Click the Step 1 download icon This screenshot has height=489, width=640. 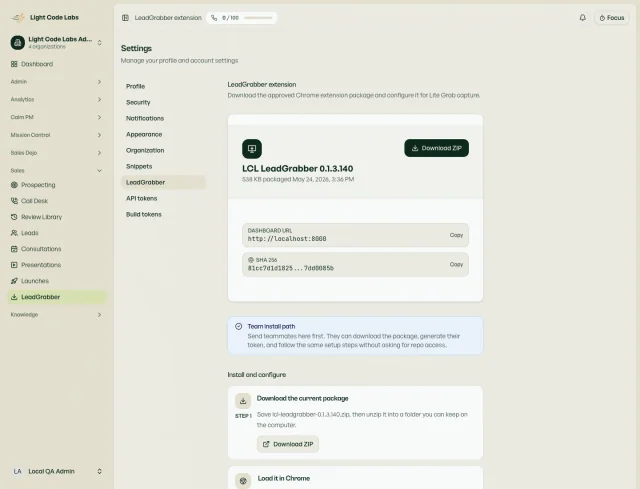243,401
